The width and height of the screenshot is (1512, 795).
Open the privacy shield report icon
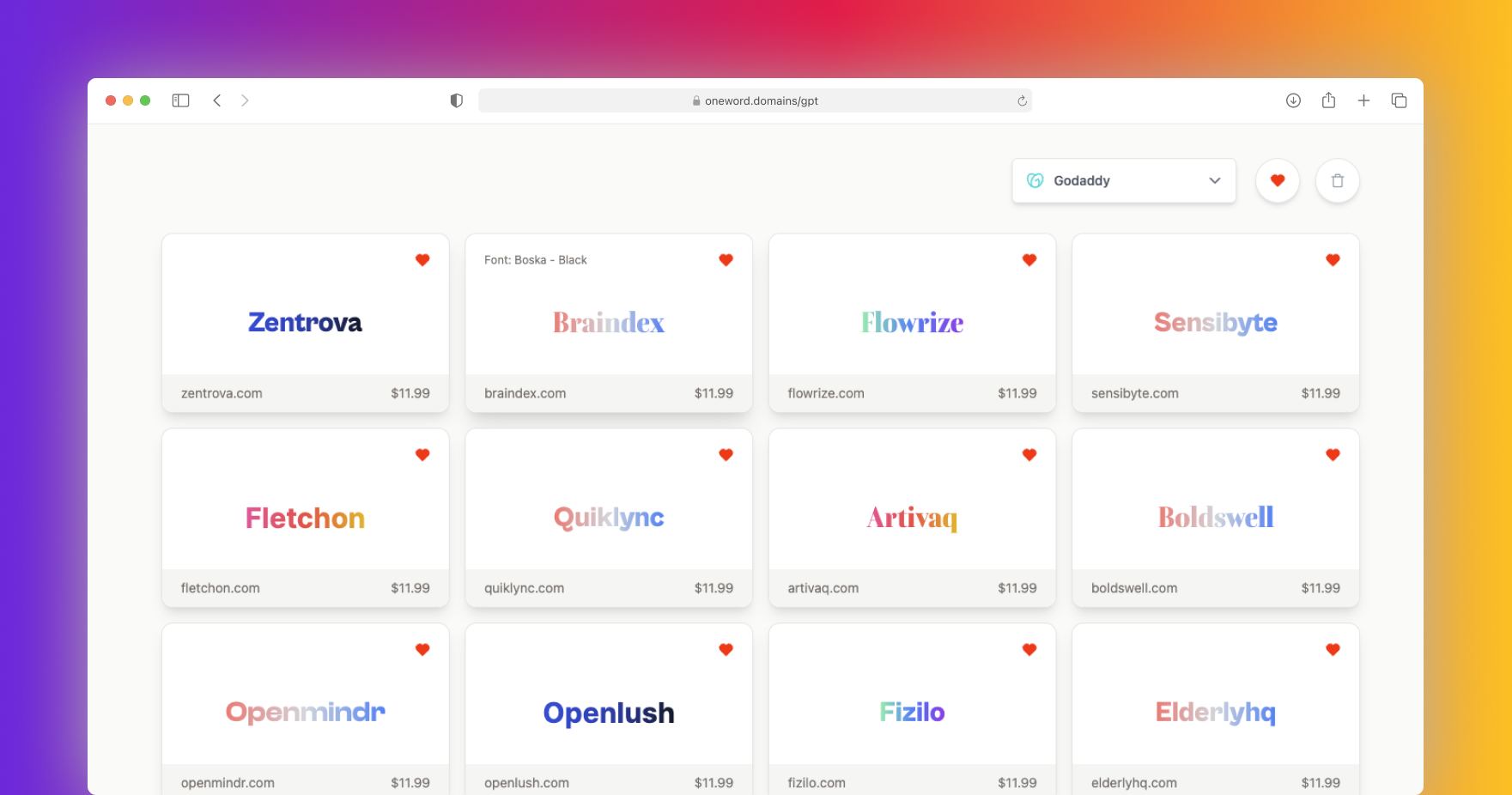457,100
